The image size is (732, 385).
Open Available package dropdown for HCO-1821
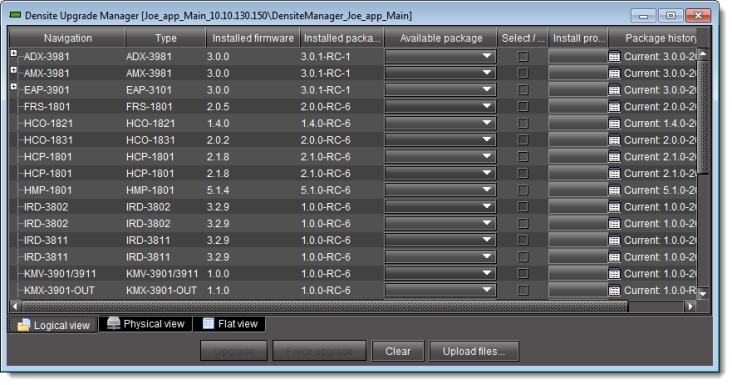click(x=440, y=124)
